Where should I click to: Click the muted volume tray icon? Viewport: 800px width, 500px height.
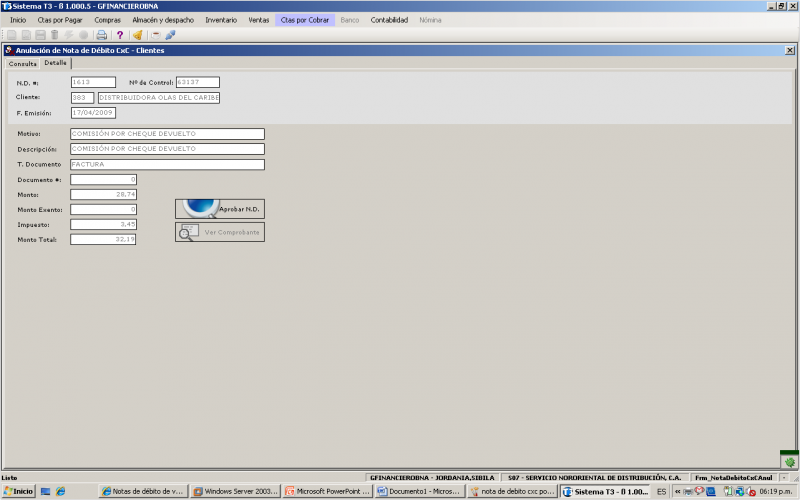coord(751,492)
